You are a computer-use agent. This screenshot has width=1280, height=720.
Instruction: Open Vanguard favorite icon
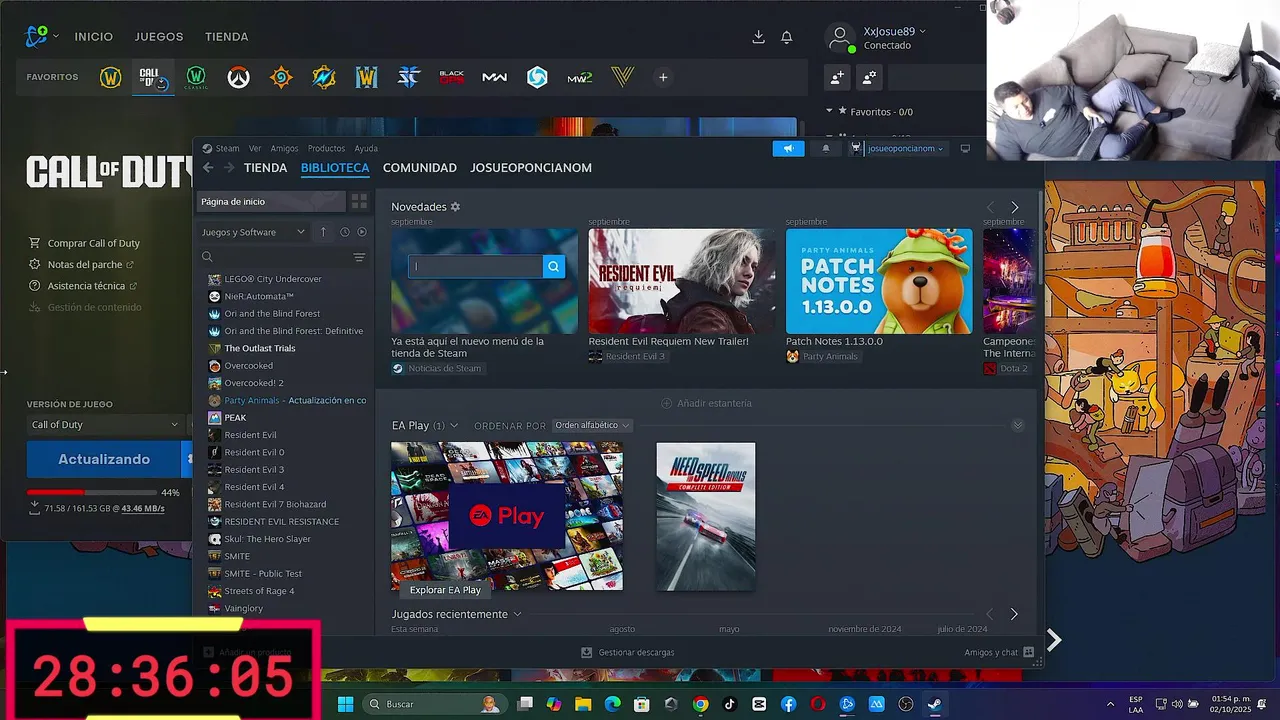click(623, 77)
